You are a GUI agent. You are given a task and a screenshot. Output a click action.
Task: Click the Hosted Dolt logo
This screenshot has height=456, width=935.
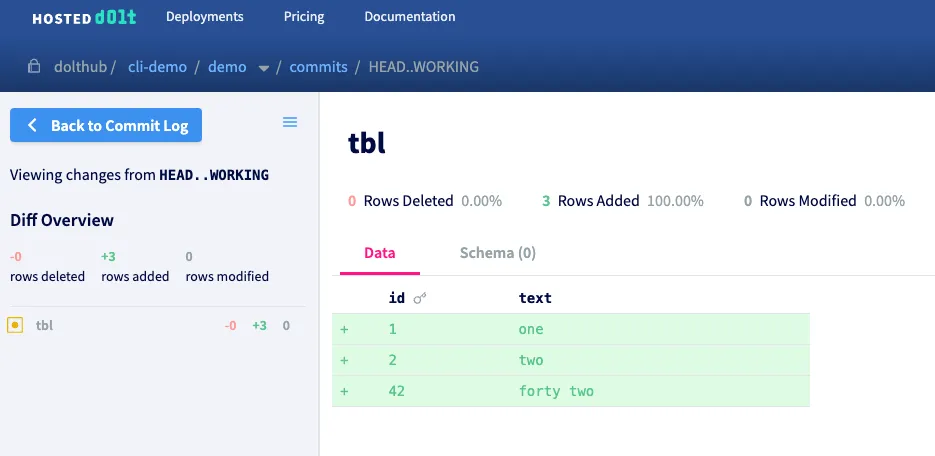[83, 17]
